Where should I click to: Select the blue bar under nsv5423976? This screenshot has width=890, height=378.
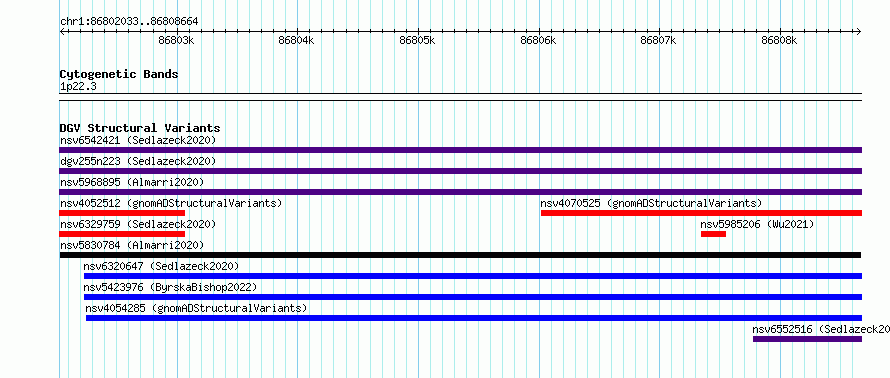tap(473, 297)
